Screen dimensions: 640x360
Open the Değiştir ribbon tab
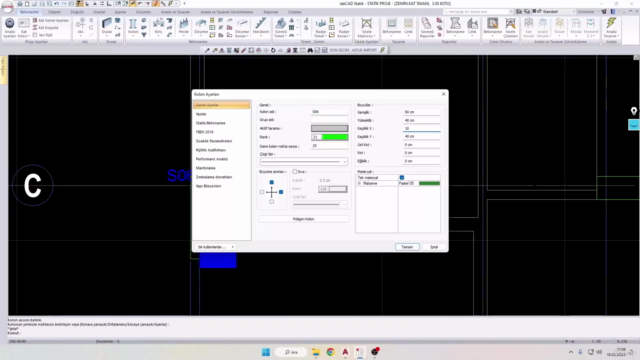77,12
